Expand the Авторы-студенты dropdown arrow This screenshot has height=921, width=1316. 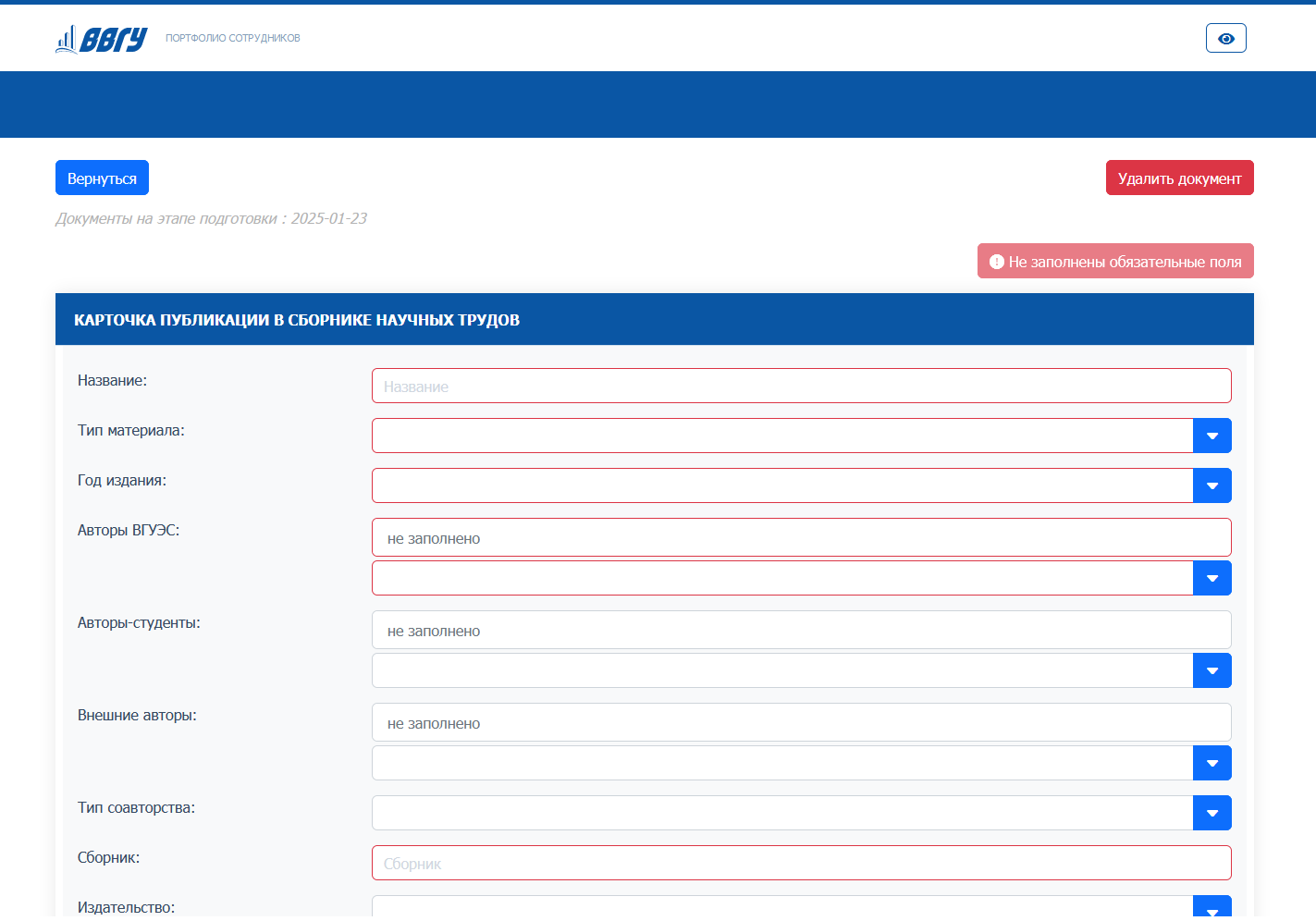click(1211, 670)
